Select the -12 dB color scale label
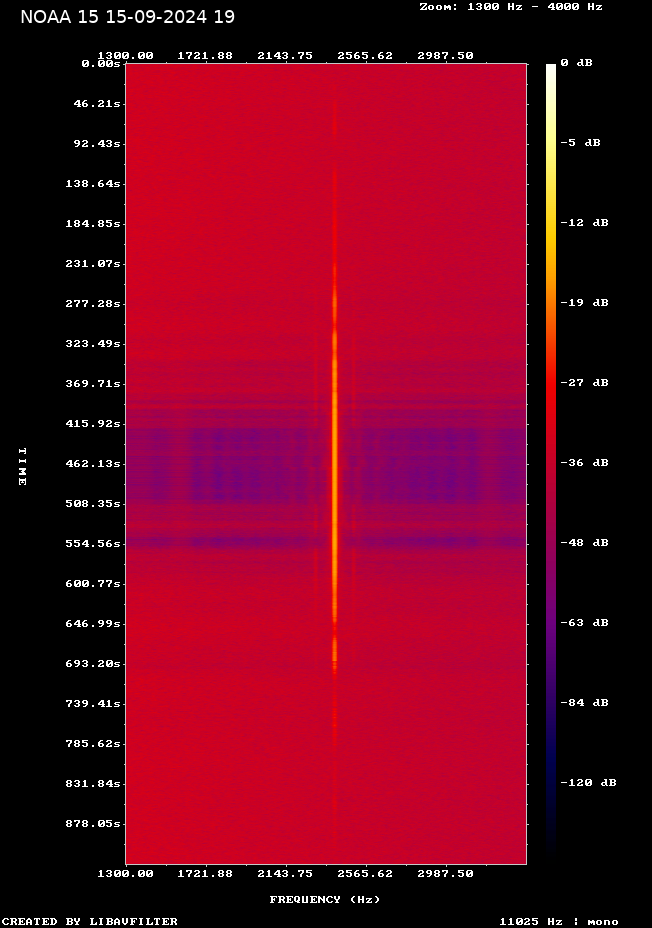The image size is (652, 928). pyautogui.click(x=584, y=223)
